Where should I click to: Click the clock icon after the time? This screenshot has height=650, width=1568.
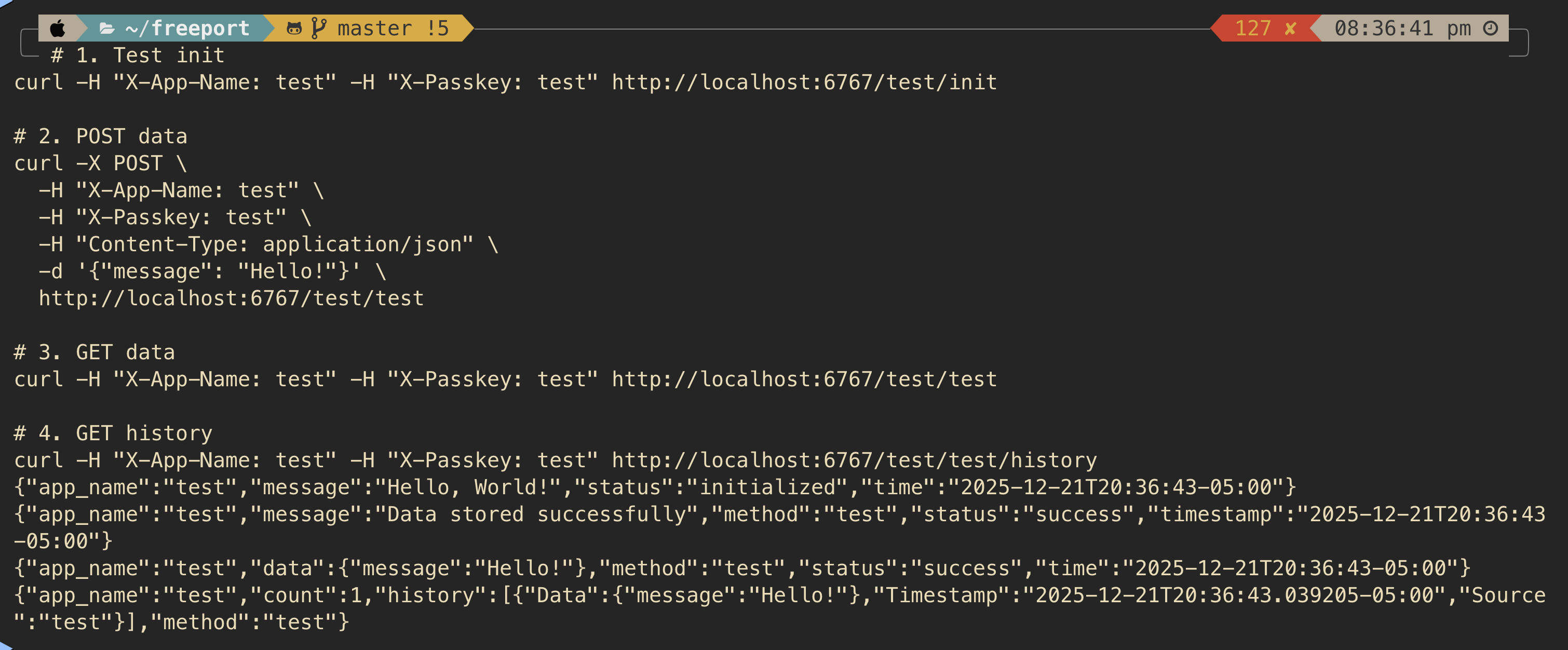point(1491,28)
